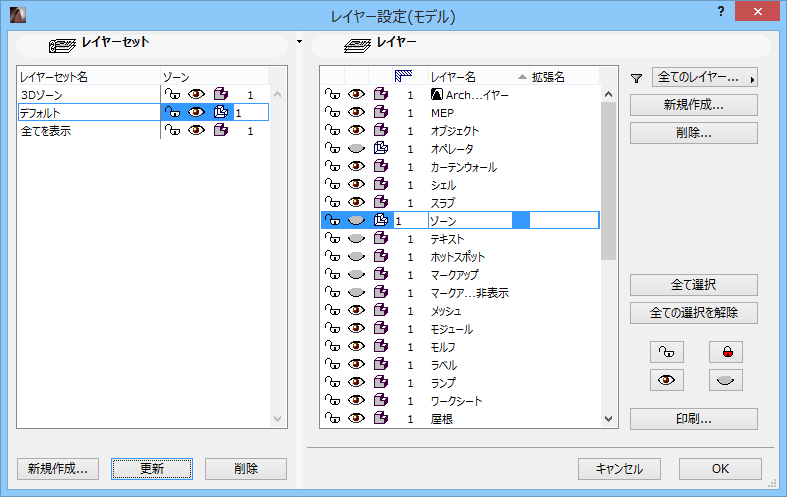787x497 pixels.
Task: Toggle lock icon on シェル layer
Action: pyautogui.click(x=332, y=184)
